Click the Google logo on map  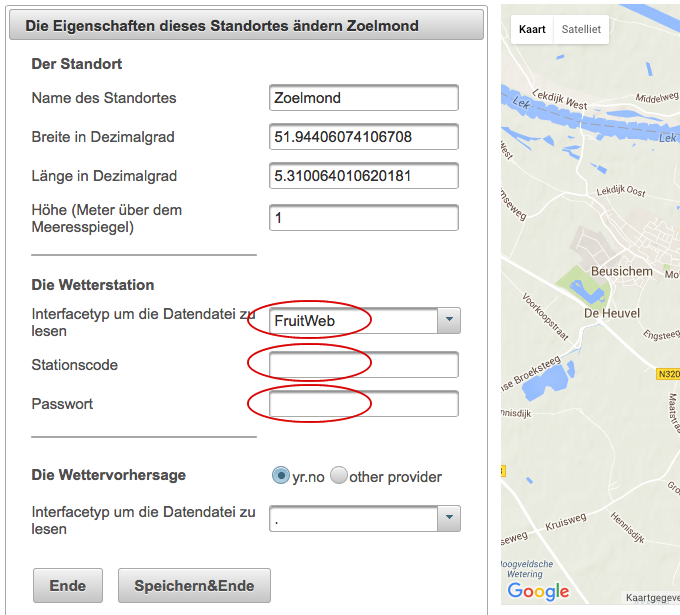pyautogui.click(x=538, y=591)
